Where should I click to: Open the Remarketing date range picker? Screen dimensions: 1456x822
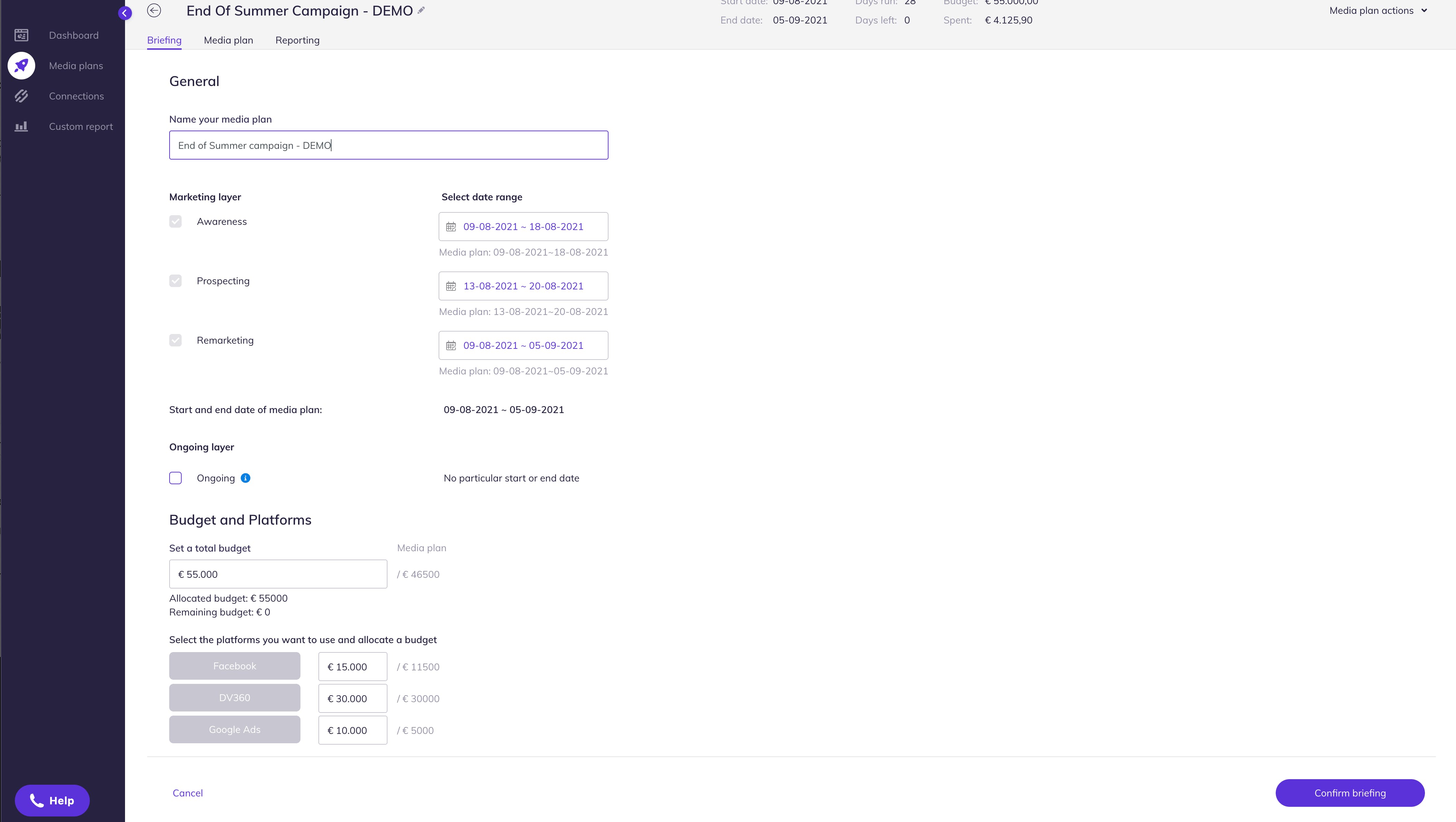tap(523, 345)
